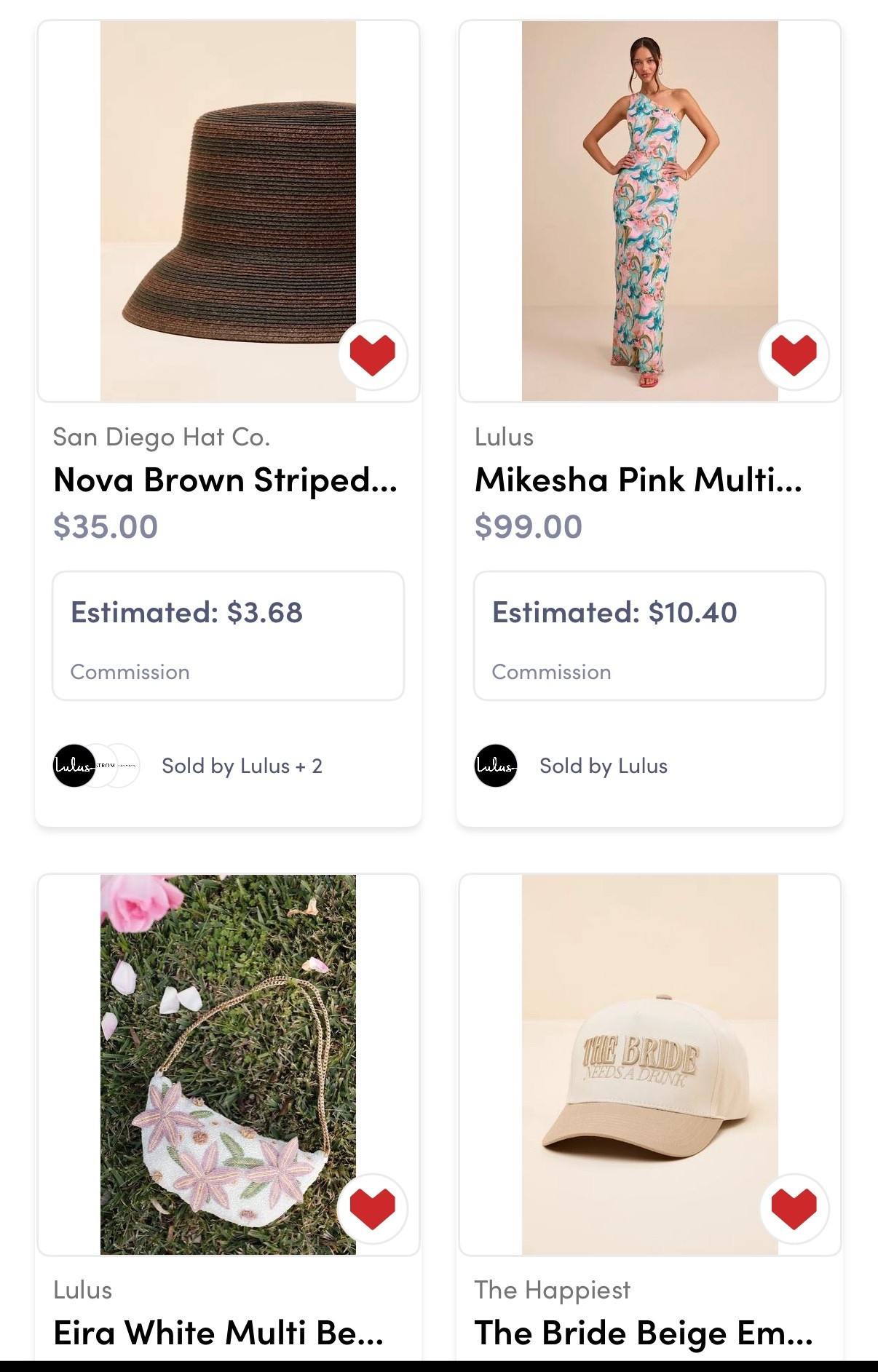Image resolution: width=878 pixels, height=1372 pixels.
Task: Open Eira White Multi Be... product title
Action: click(218, 1333)
